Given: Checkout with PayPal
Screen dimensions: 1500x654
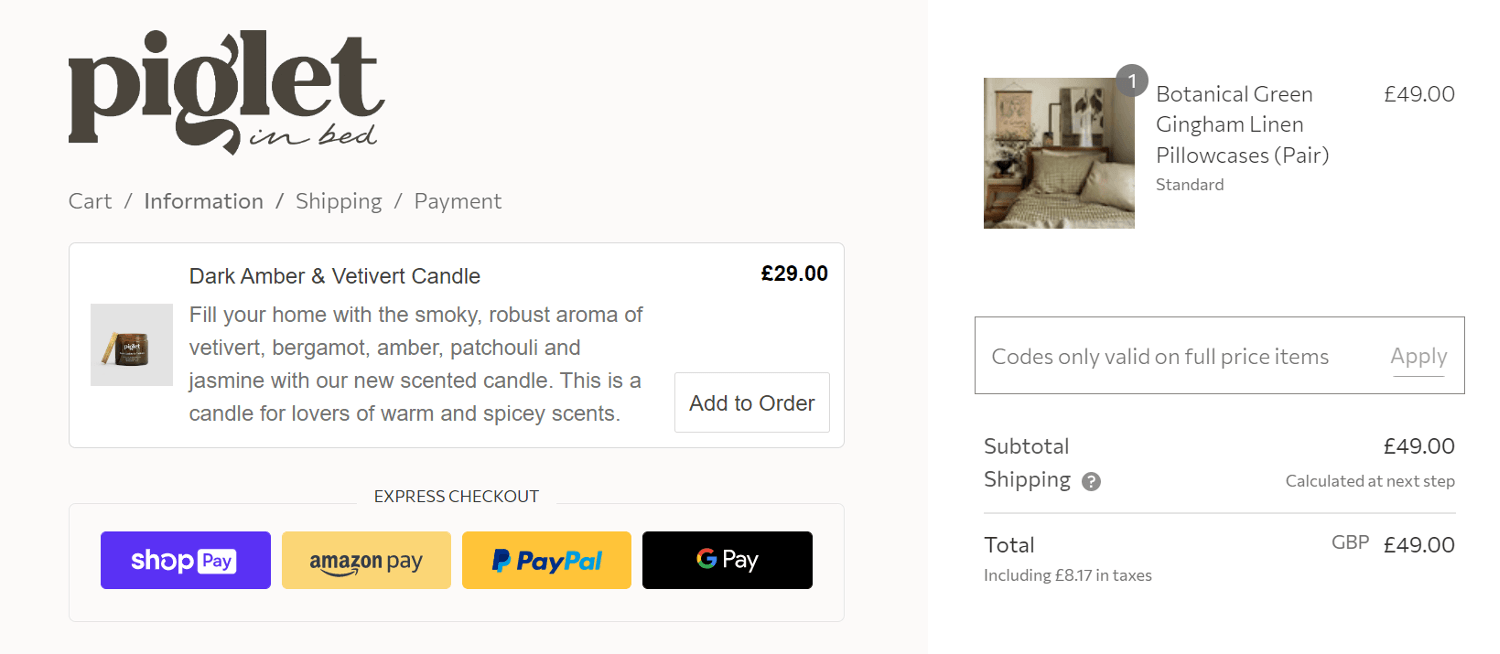Looking at the screenshot, I should (x=546, y=560).
